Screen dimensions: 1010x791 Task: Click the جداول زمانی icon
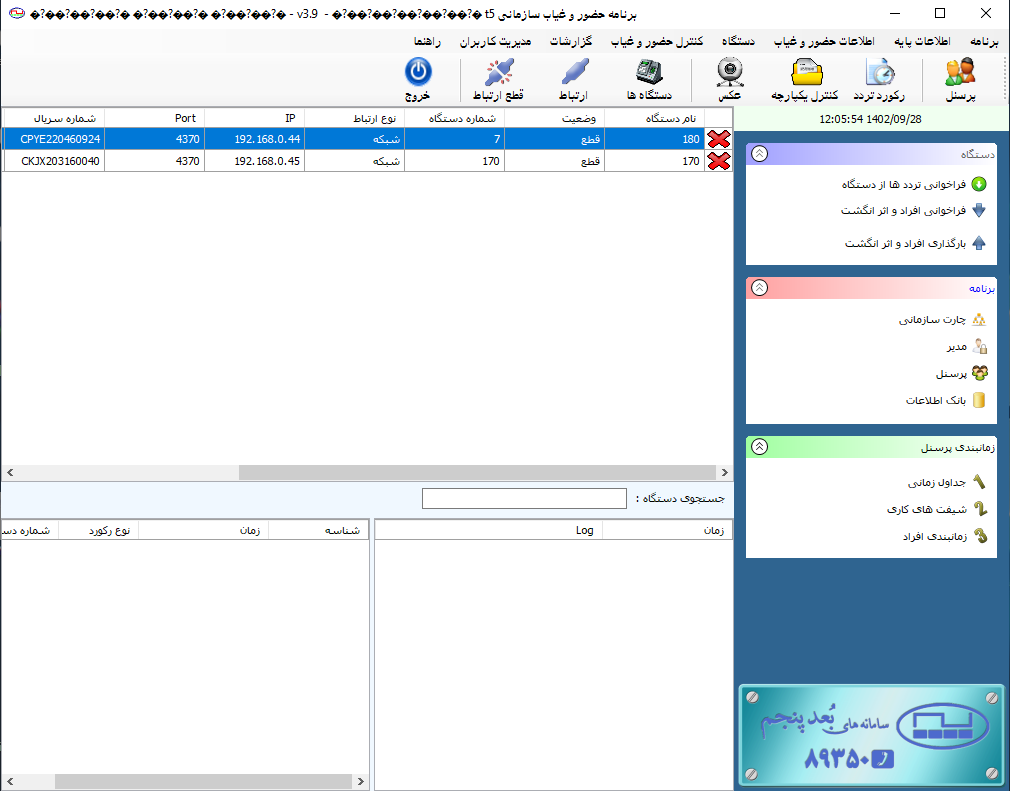979,482
